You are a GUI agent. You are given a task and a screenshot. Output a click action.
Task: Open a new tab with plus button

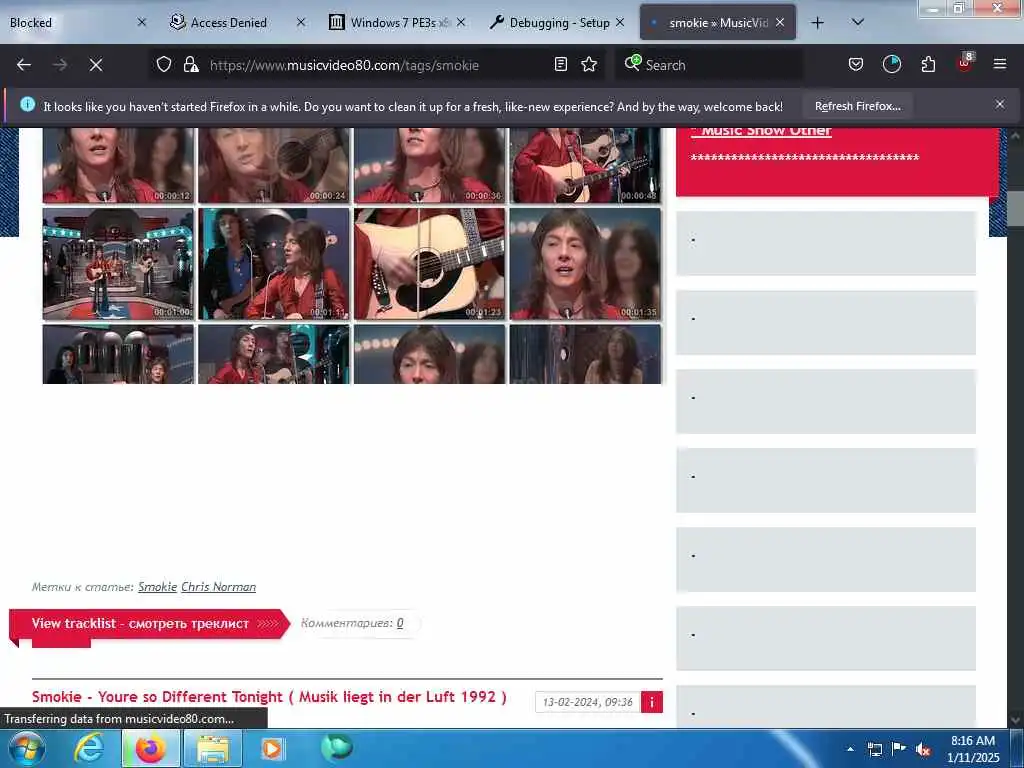coord(817,23)
